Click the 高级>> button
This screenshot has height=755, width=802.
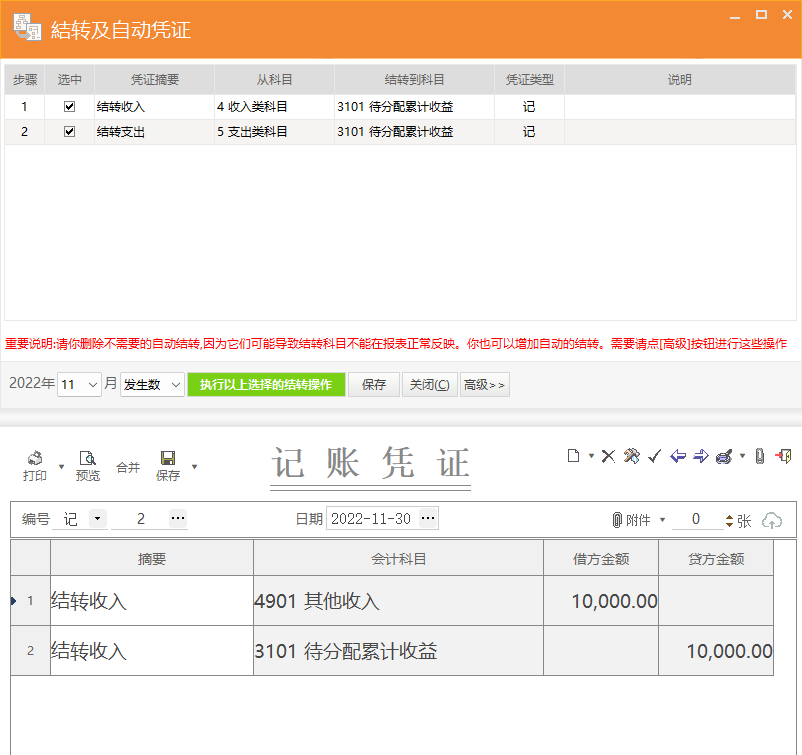[x=484, y=385]
